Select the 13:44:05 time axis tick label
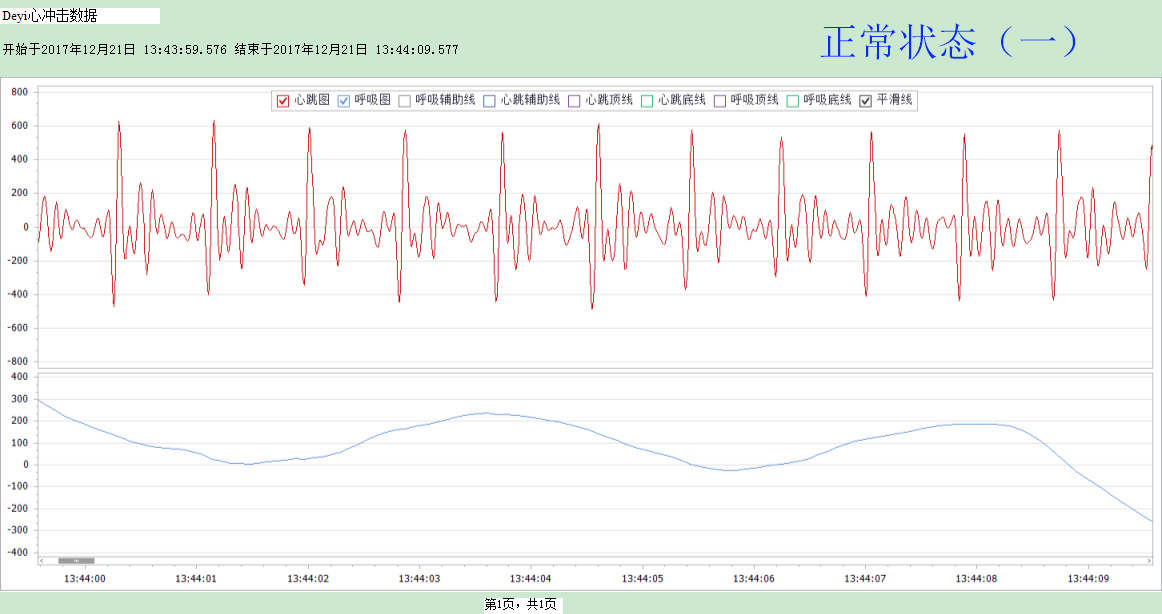1162x614 pixels. pyautogui.click(x=643, y=578)
